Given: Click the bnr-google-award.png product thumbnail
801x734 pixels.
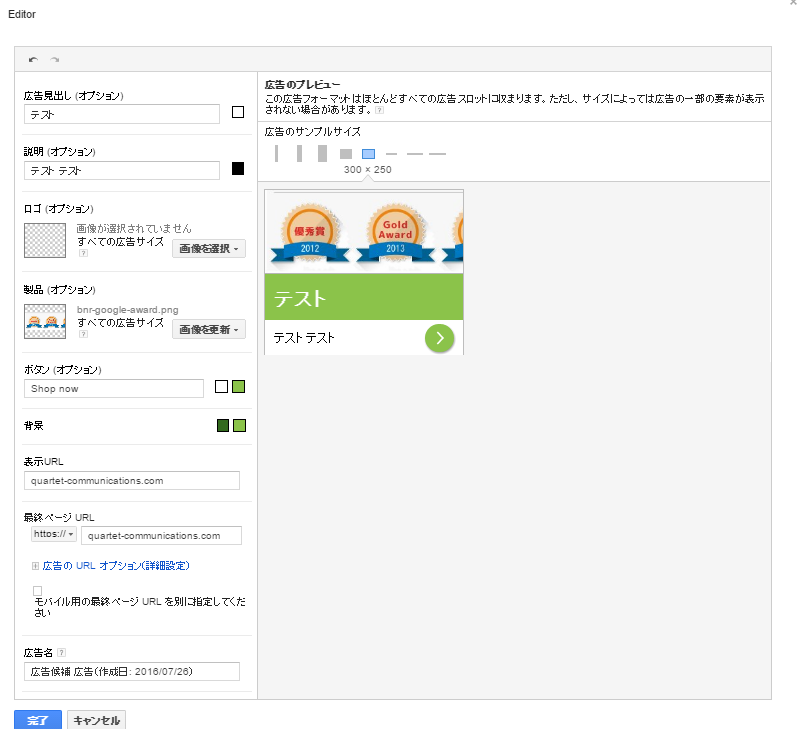Looking at the screenshot, I should click(45, 322).
